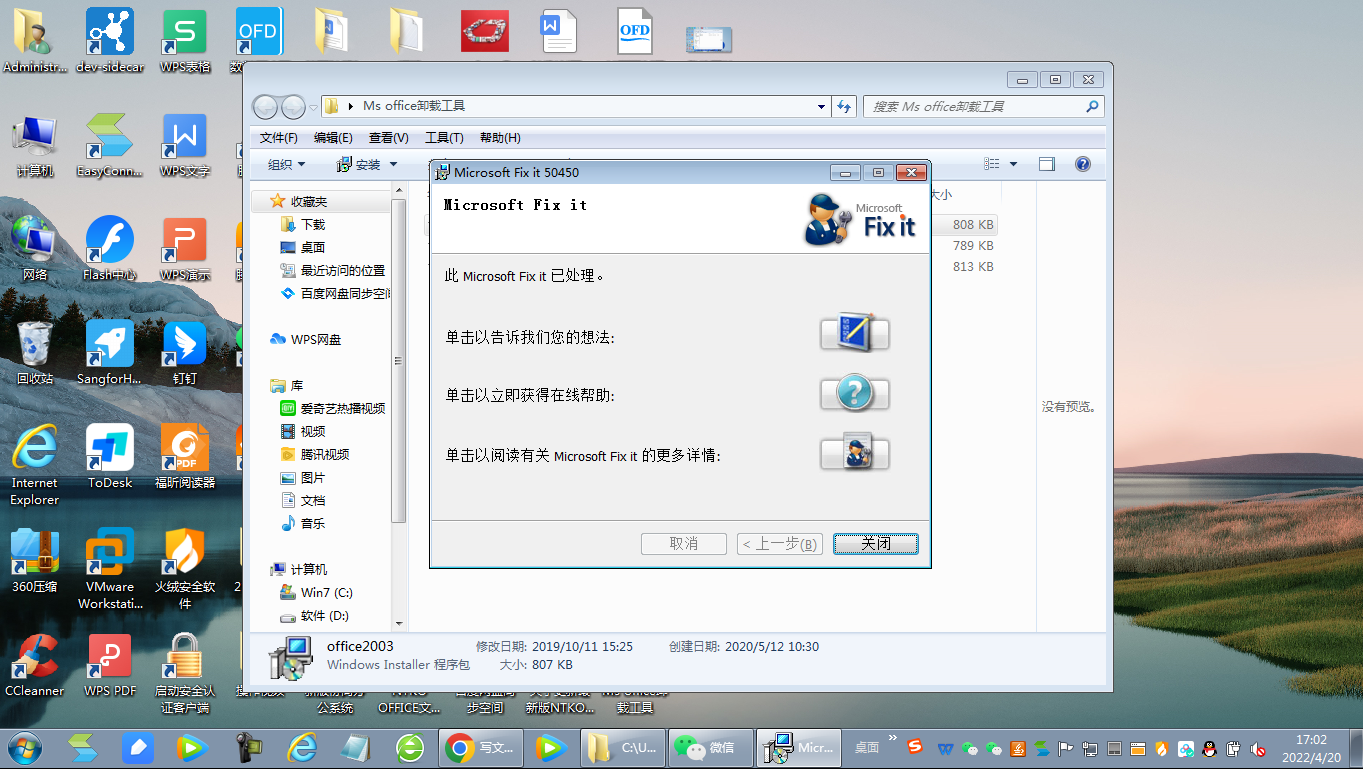
Task: Open the Windows Start button
Action: click(x=24, y=747)
